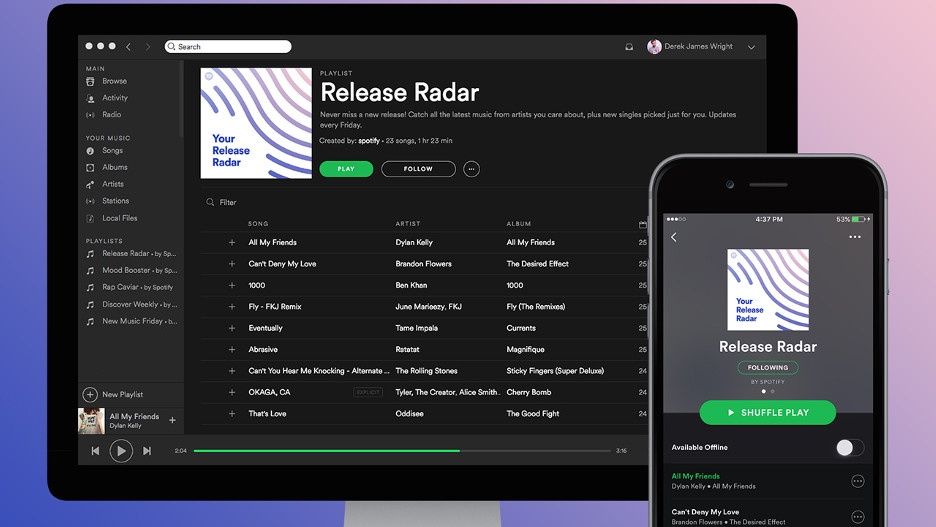Open artist link Dylan Kelly in track list

414,242
